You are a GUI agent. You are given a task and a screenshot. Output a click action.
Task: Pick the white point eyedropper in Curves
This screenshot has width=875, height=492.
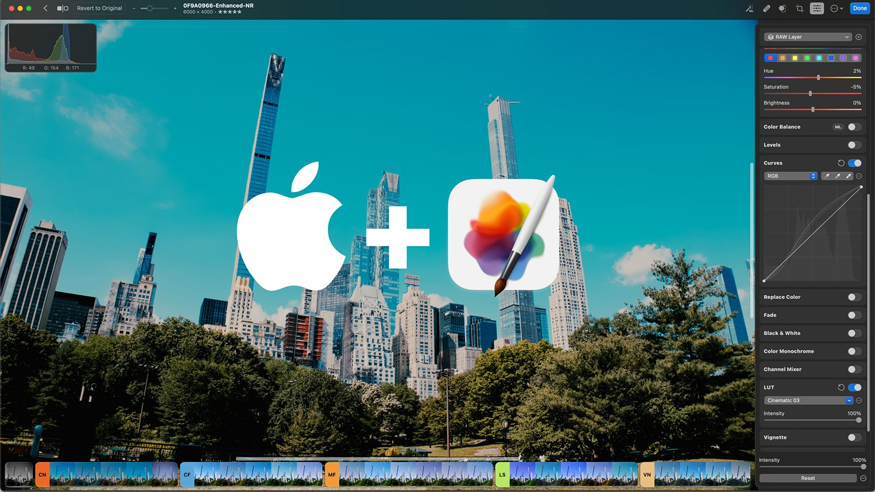[x=848, y=176]
